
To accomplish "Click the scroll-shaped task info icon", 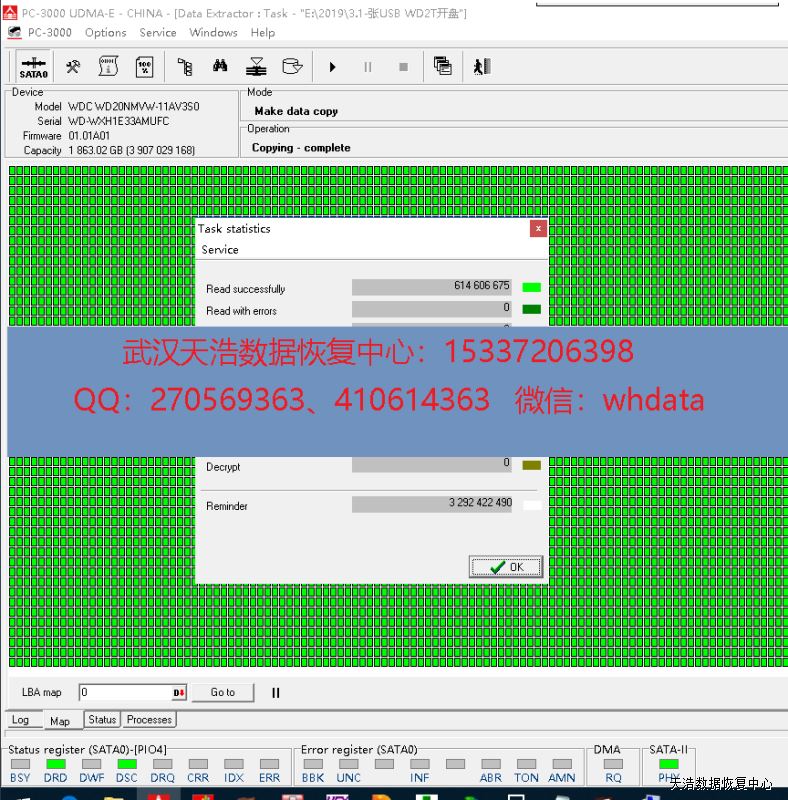I will tap(108, 67).
